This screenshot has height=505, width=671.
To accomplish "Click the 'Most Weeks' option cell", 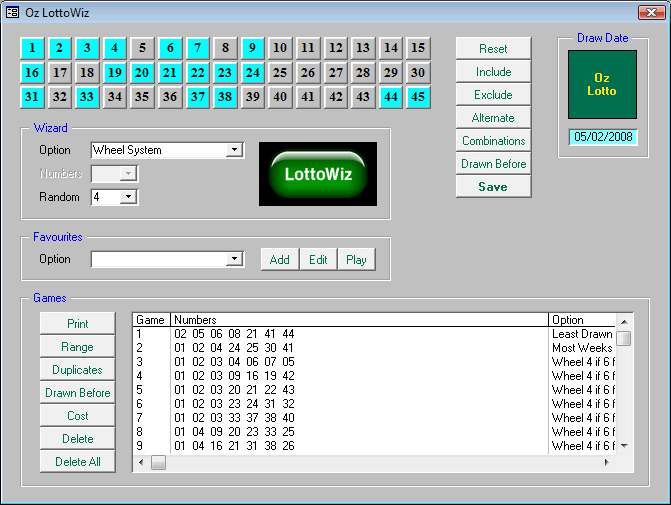I will click(x=582, y=348).
